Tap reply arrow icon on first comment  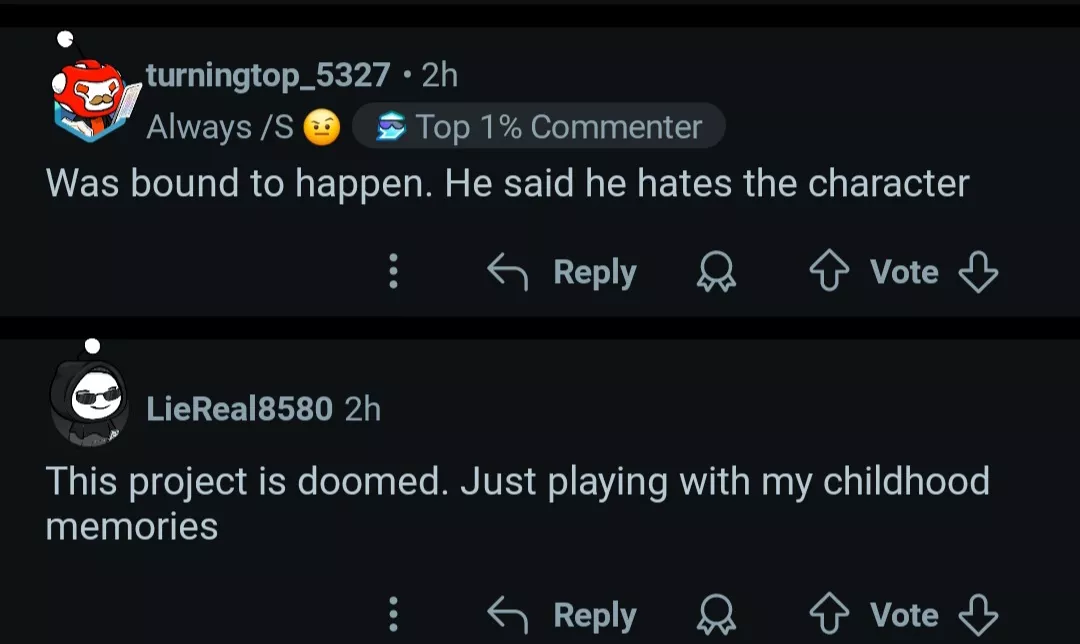click(507, 272)
